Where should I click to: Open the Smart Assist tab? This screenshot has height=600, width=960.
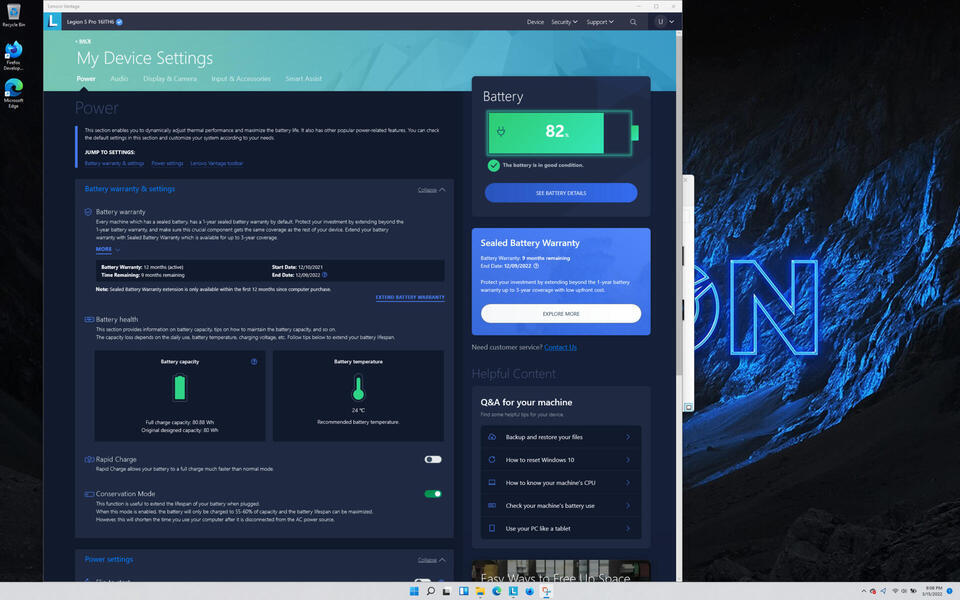pyautogui.click(x=303, y=78)
